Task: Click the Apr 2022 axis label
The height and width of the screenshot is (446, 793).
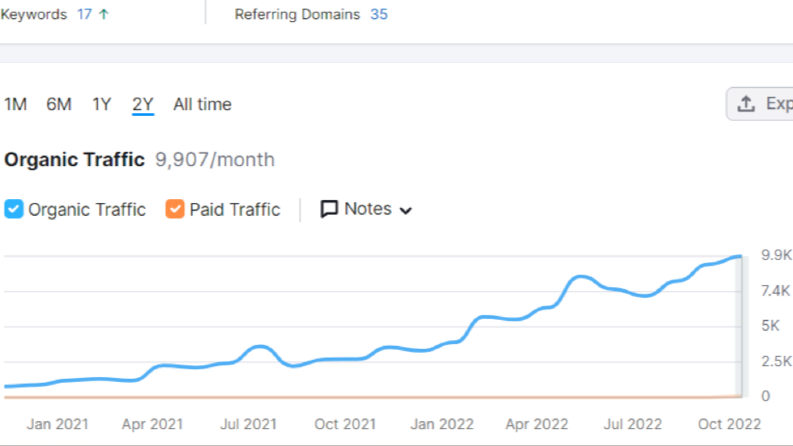Action: coord(537,424)
